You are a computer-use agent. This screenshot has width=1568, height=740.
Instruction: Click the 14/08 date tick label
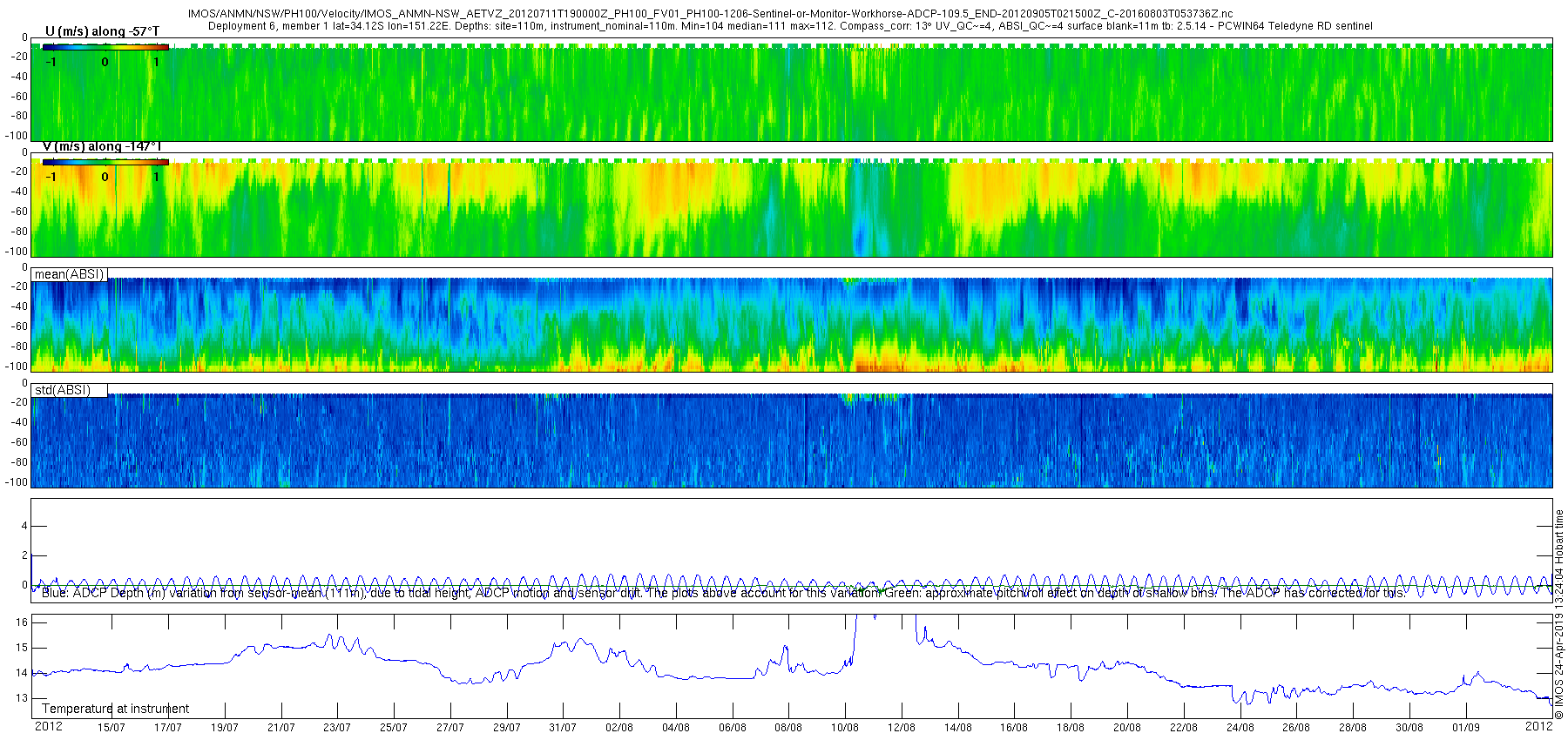point(958,728)
